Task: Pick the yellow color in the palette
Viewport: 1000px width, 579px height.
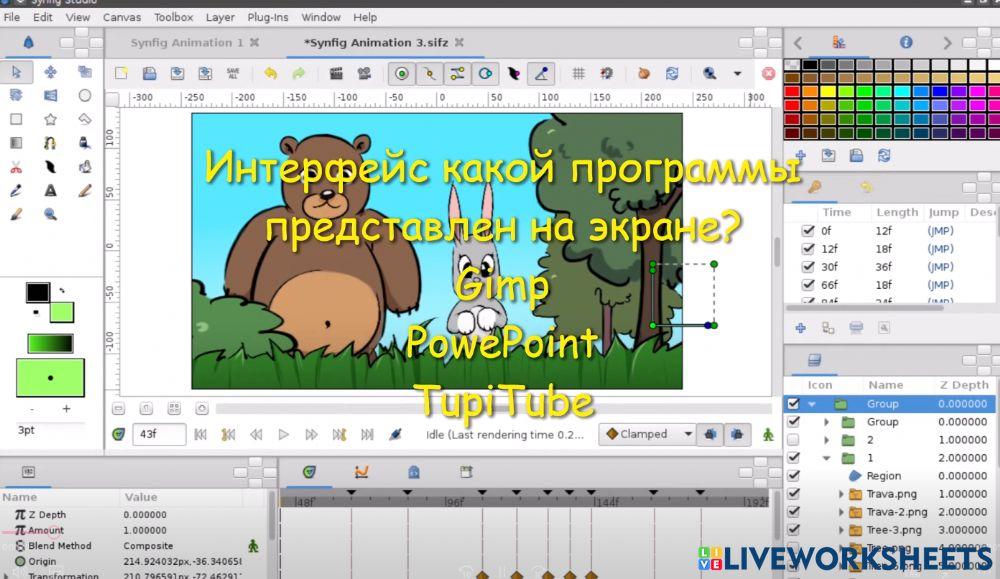Action: (x=828, y=91)
